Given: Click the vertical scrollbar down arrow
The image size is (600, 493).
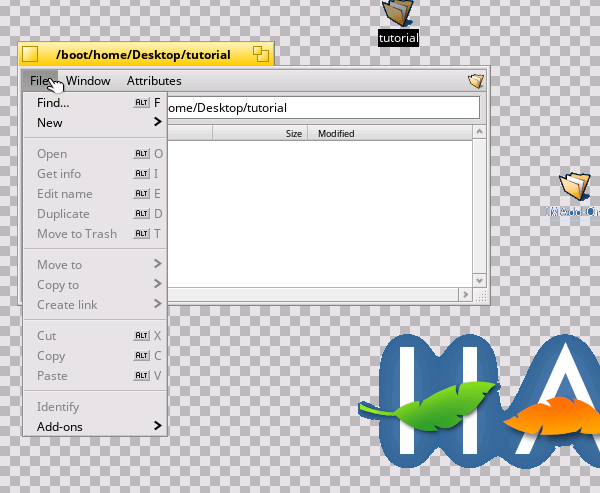Looking at the screenshot, I should (x=479, y=281).
